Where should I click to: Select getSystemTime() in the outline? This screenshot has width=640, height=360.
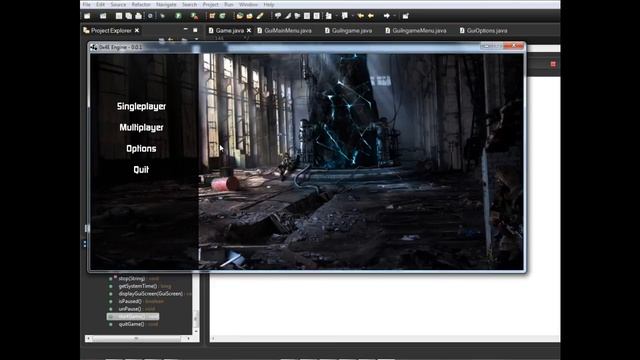click(138, 286)
